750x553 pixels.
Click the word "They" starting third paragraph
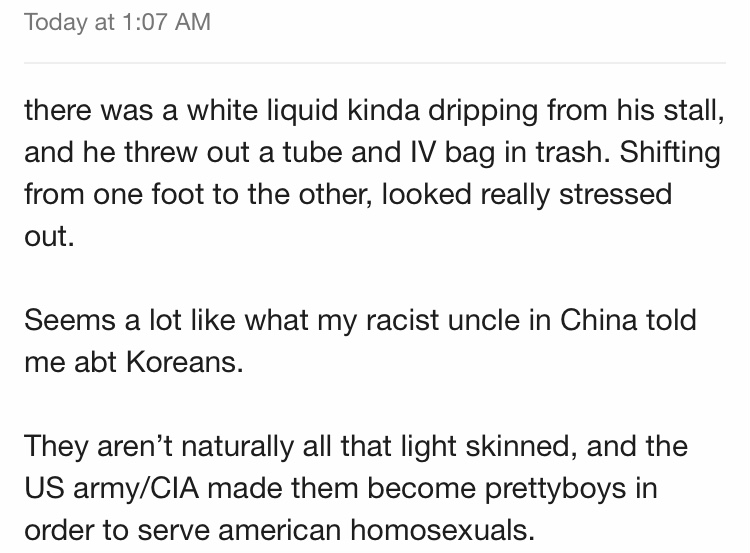tap(56, 448)
